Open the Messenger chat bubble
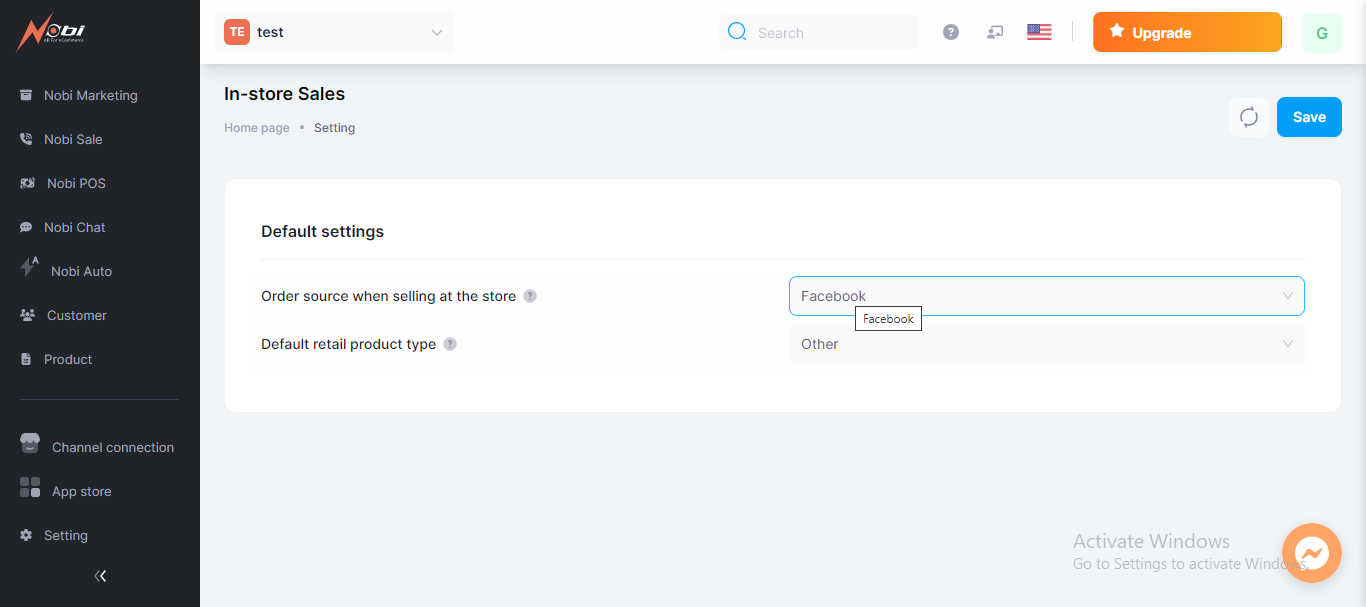Image resolution: width=1366 pixels, height=607 pixels. click(x=1311, y=553)
